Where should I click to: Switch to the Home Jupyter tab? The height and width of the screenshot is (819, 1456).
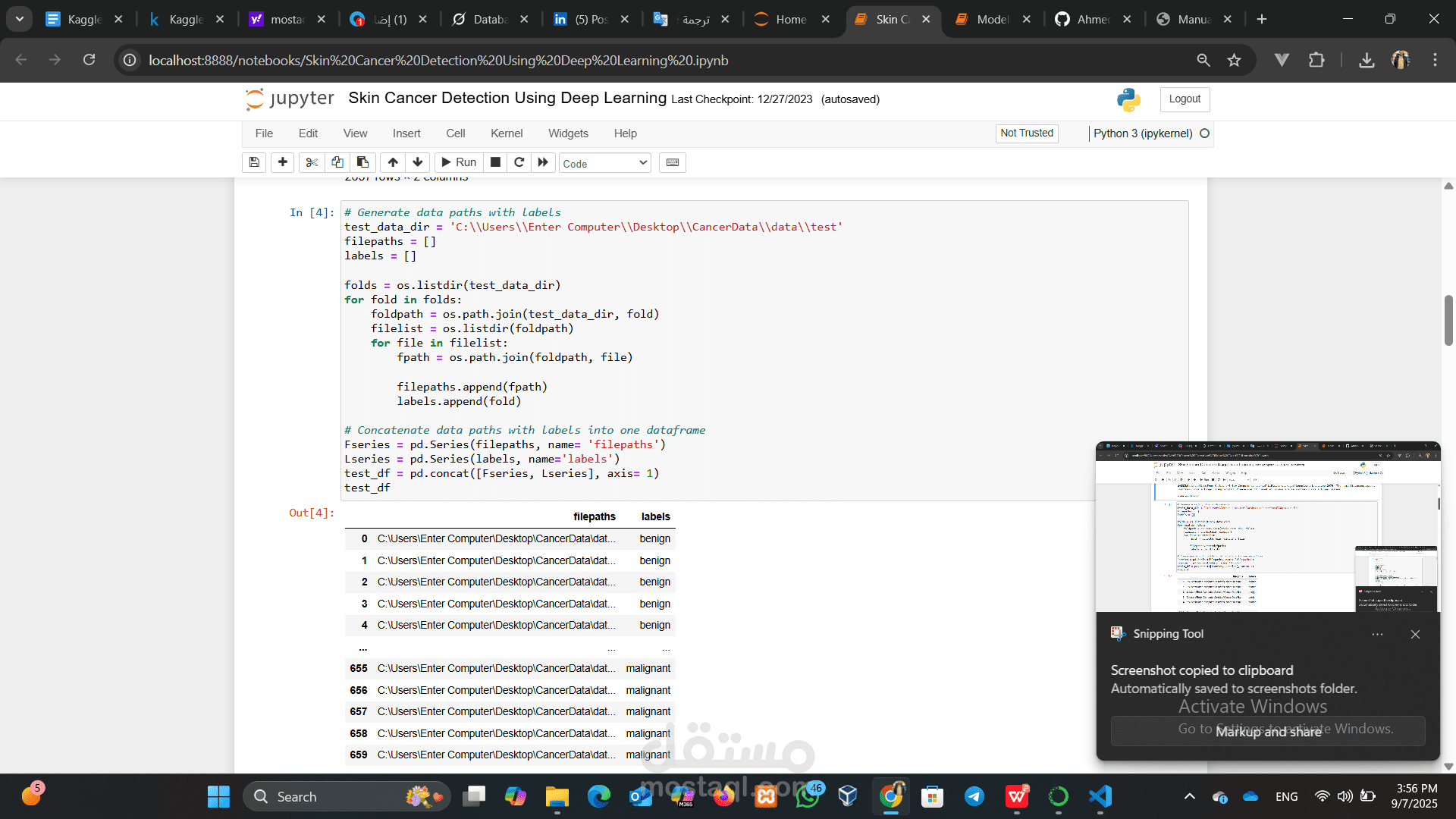[x=790, y=20]
